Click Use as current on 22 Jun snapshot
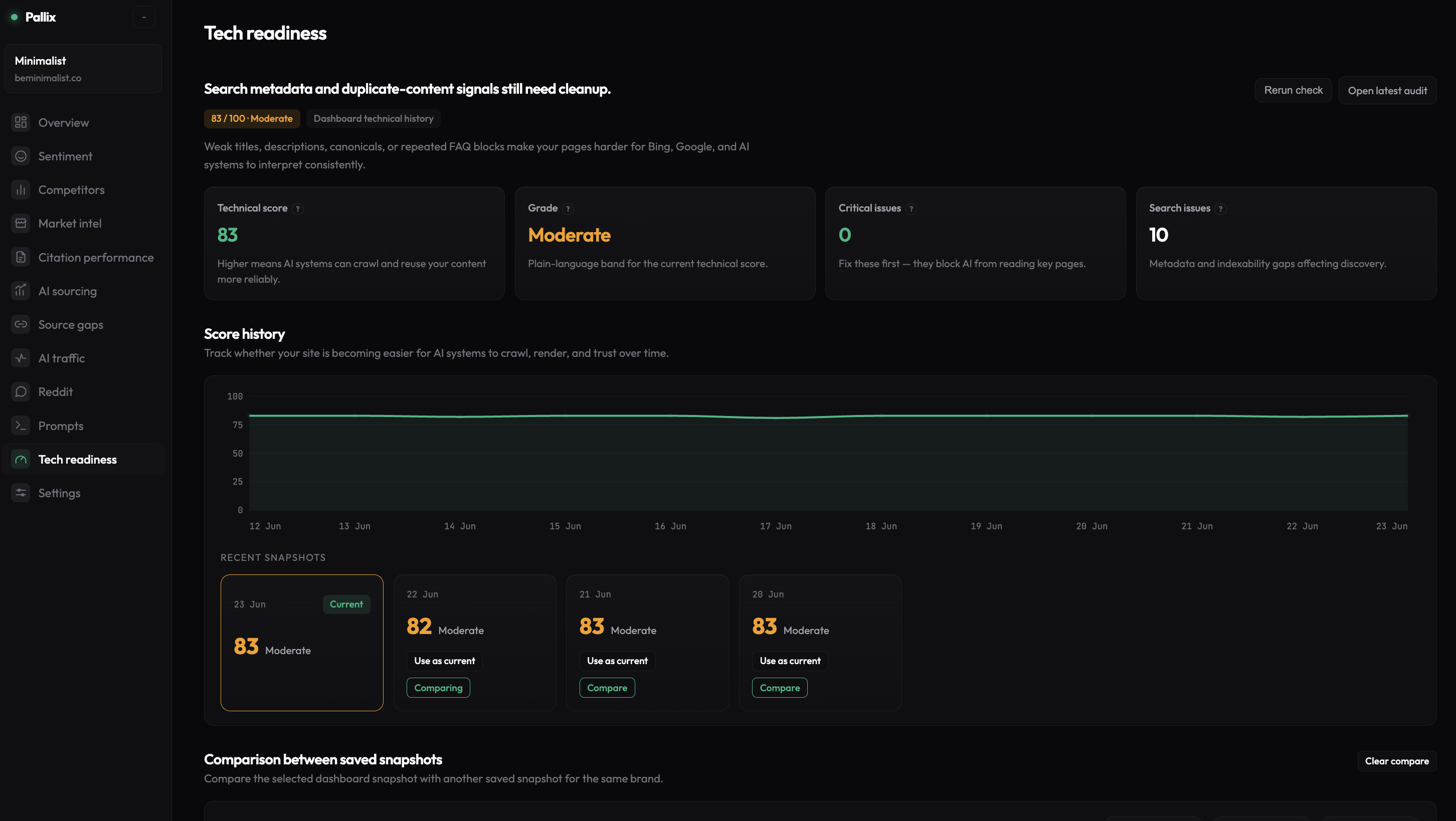This screenshot has height=821, width=1456. pyautogui.click(x=444, y=661)
